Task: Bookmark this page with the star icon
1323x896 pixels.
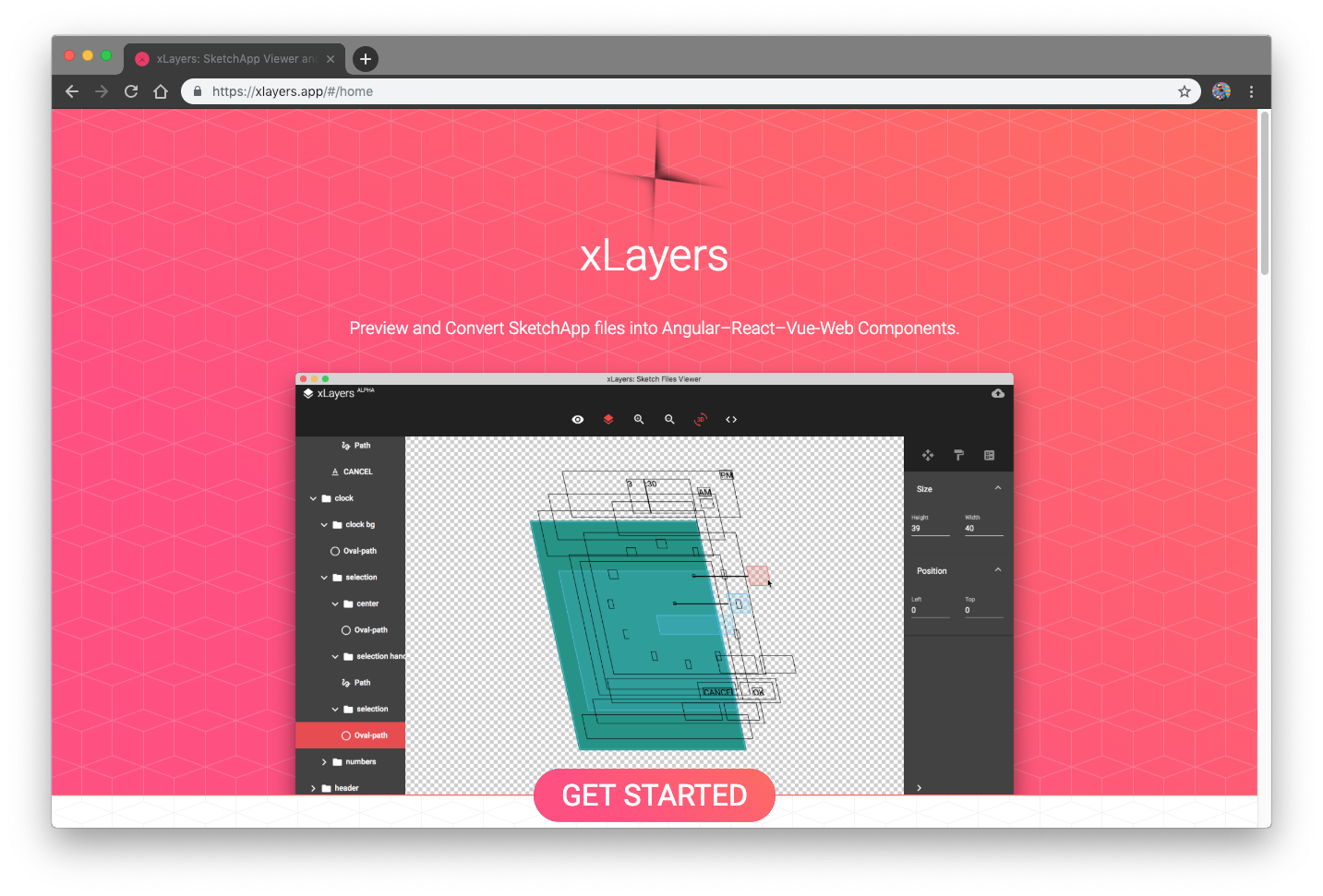Action: coord(1185,91)
